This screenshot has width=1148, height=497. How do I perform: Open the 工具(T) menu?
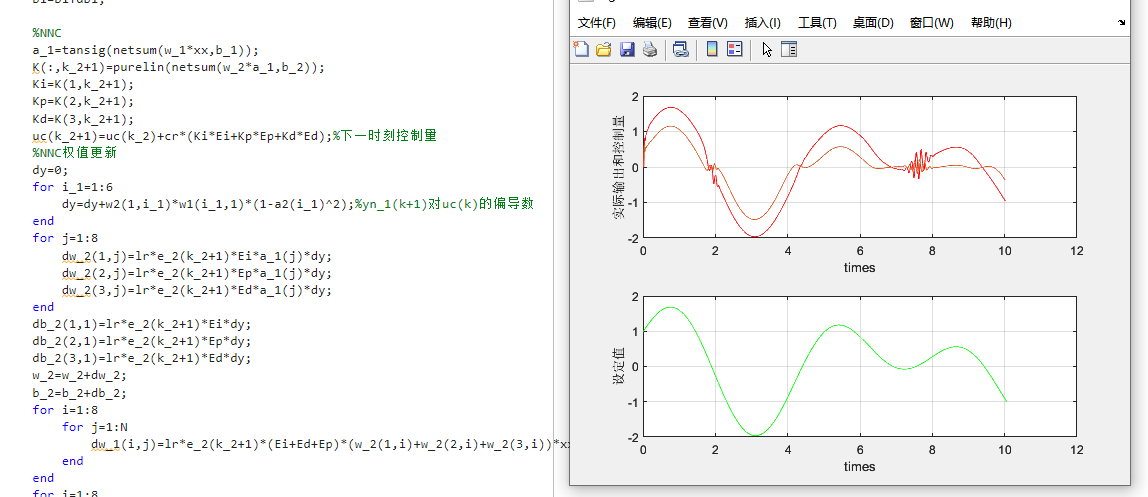click(x=817, y=23)
